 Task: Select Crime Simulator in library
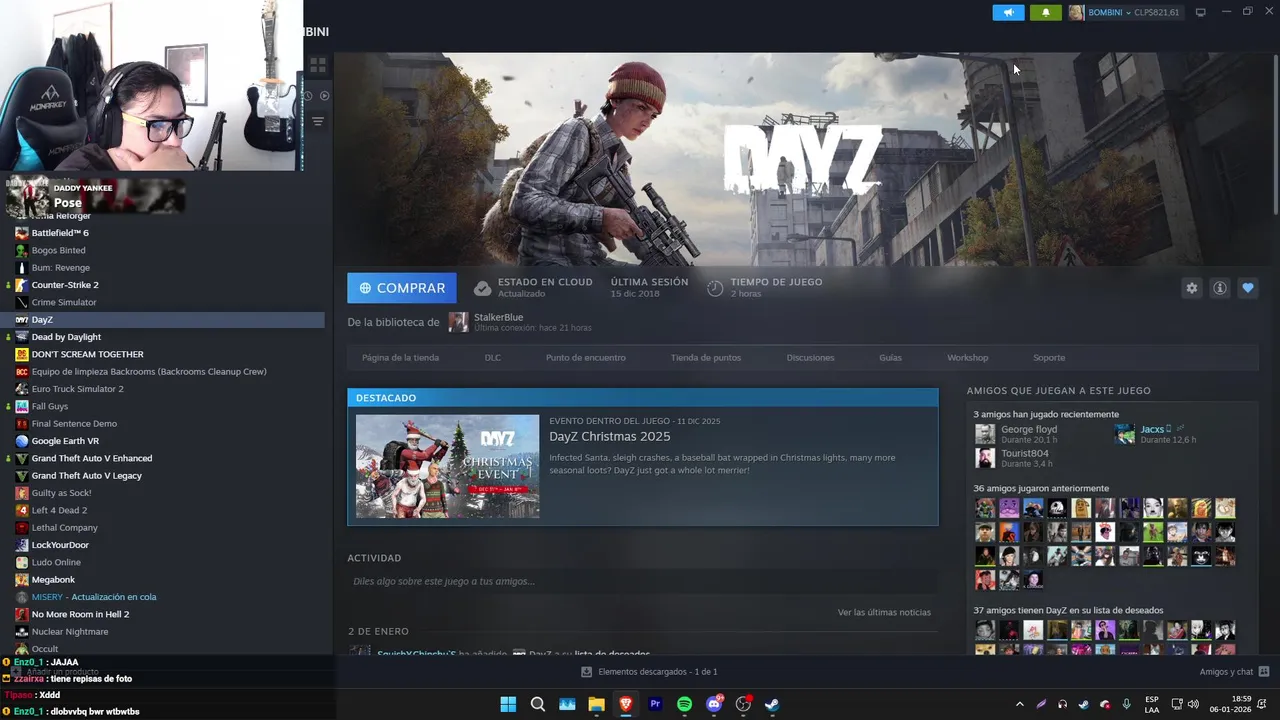pyautogui.click(x=64, y=302)
